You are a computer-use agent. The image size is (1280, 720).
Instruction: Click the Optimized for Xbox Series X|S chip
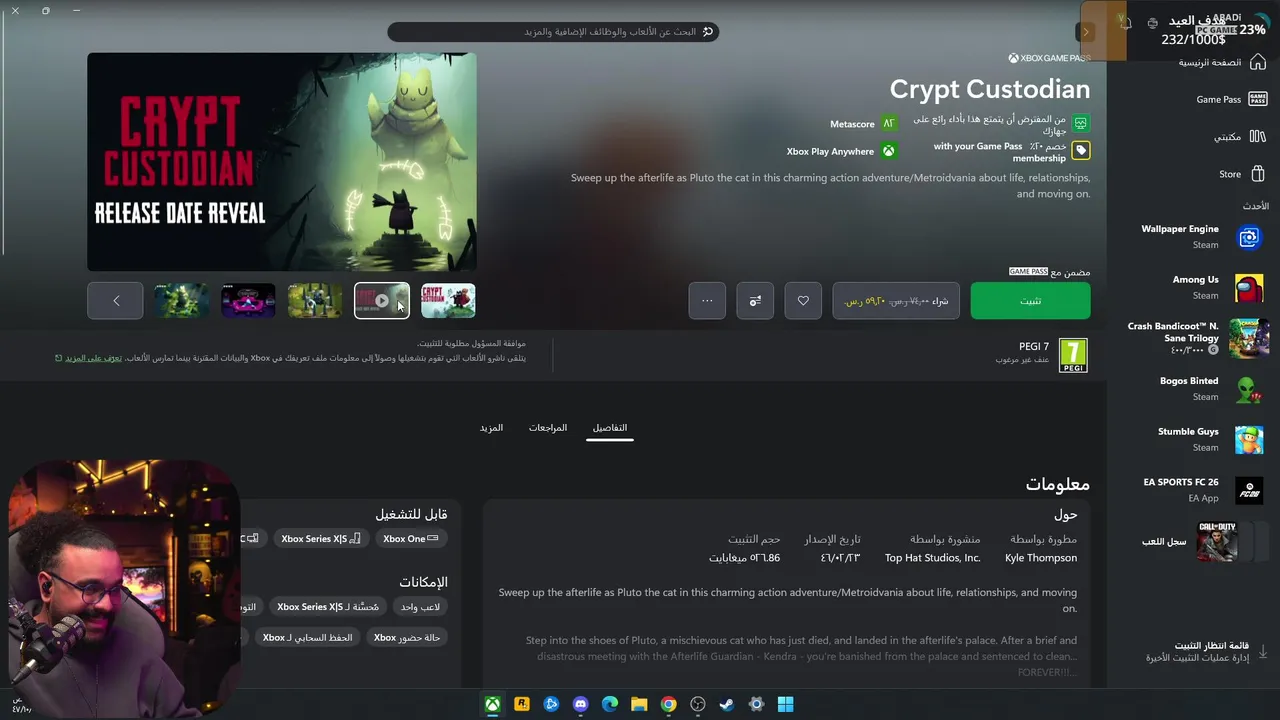point(327,607)
